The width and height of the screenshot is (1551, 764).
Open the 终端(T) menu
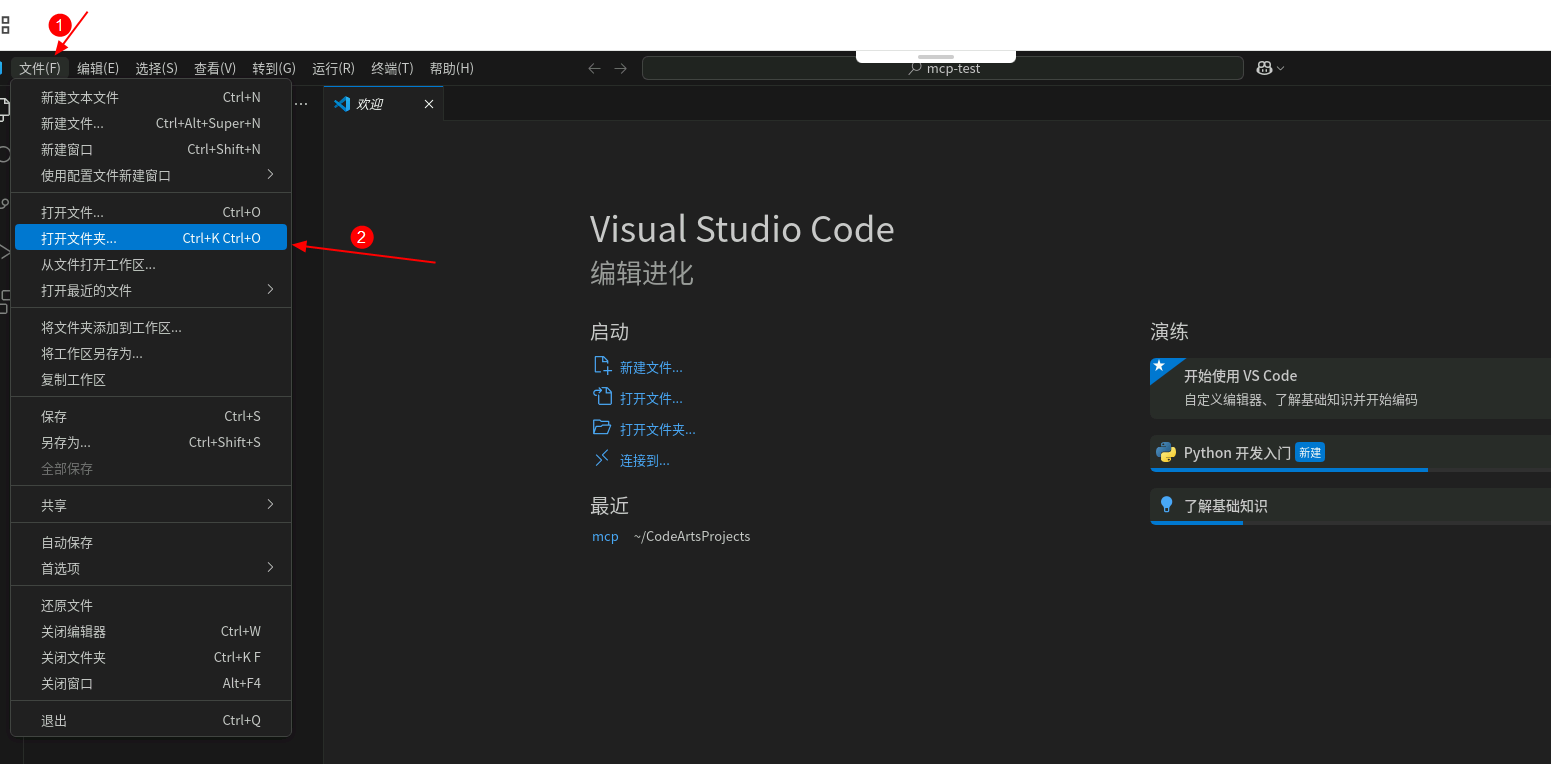click(392, 68)
